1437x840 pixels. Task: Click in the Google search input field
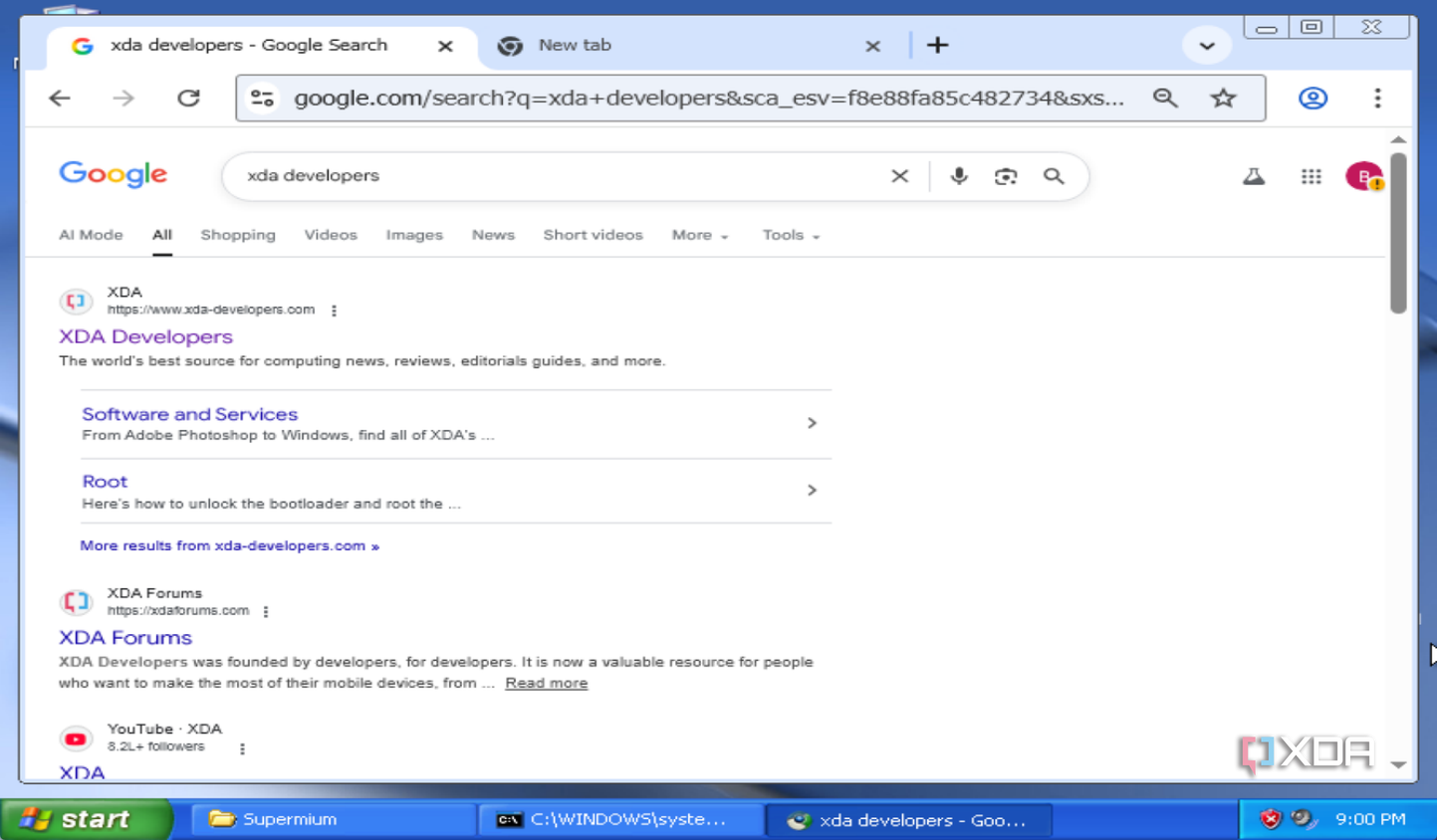click(564, 176)
